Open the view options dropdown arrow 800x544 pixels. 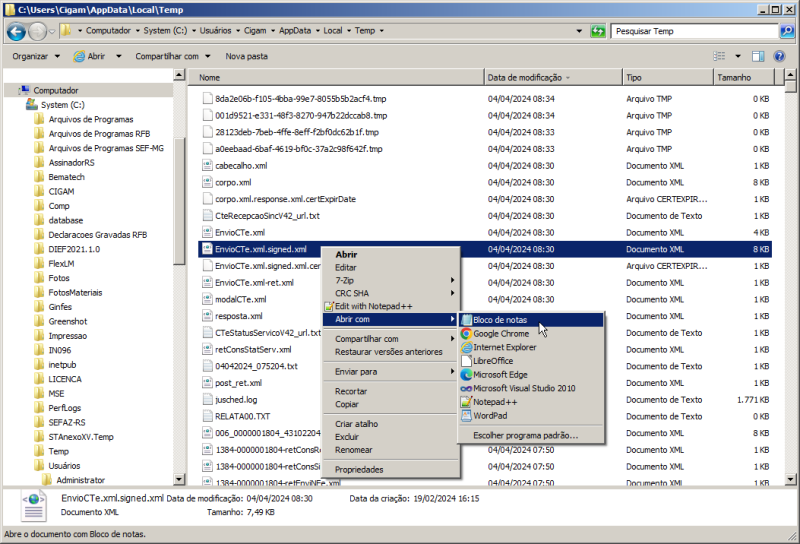[x=738, y=56]
